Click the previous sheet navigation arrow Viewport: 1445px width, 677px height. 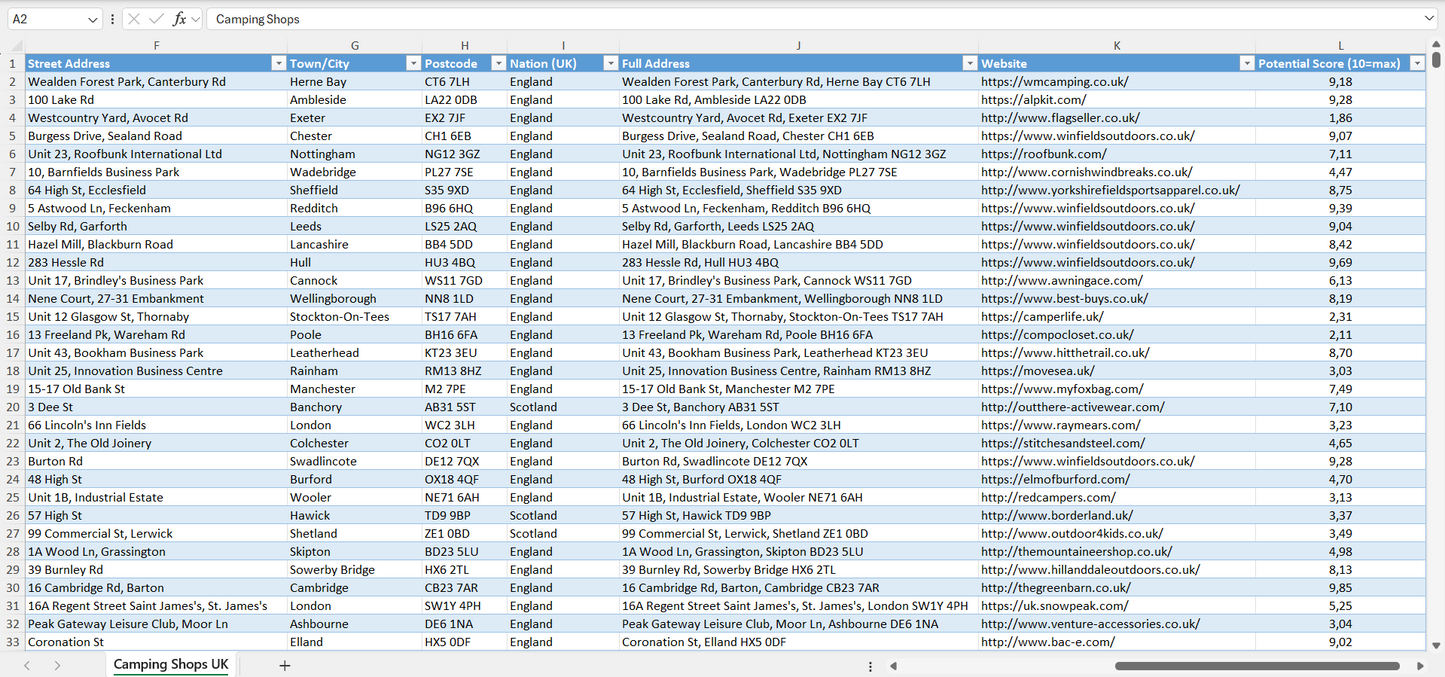27,665
